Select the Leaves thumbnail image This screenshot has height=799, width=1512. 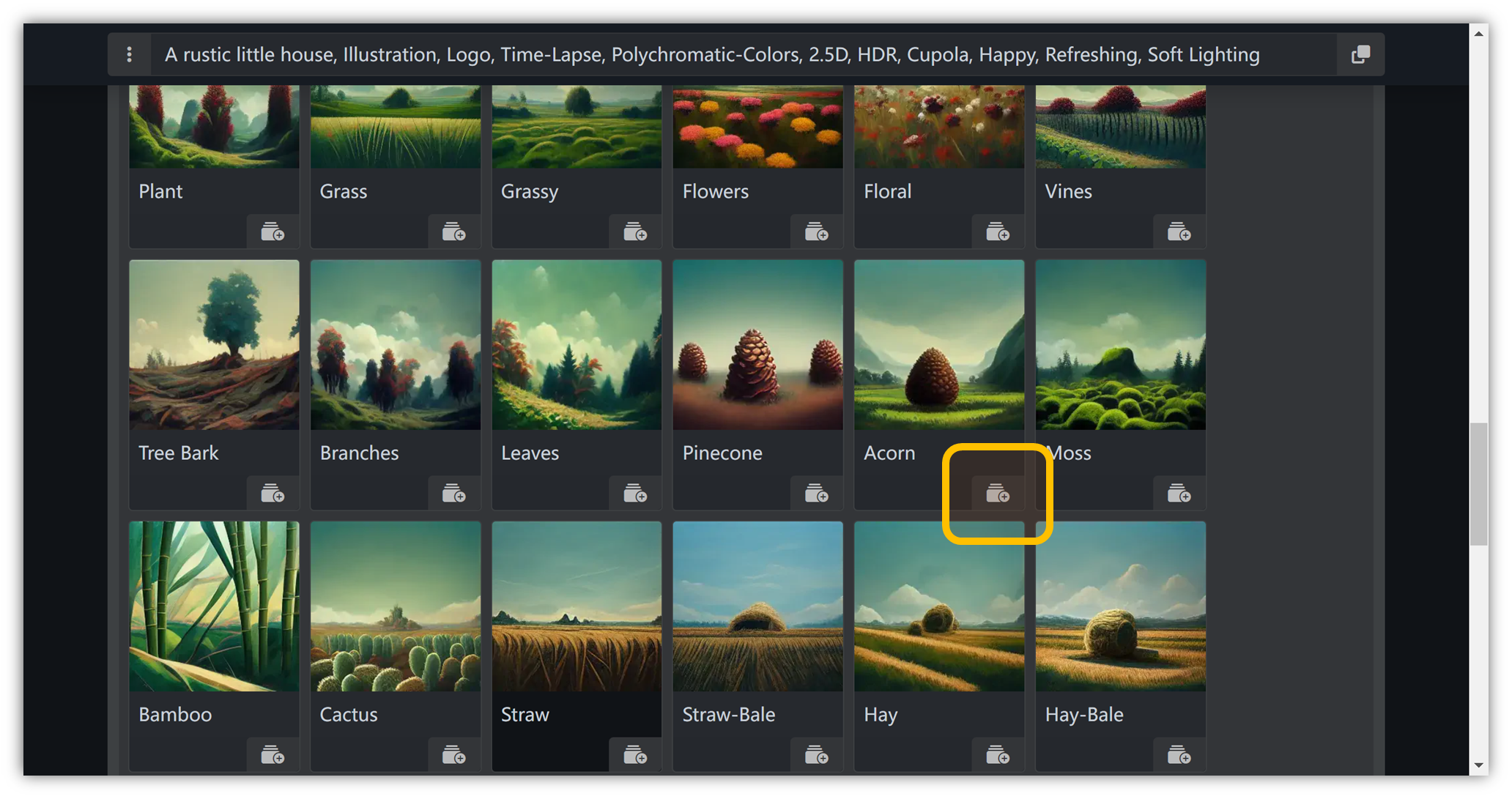[577, 345]
